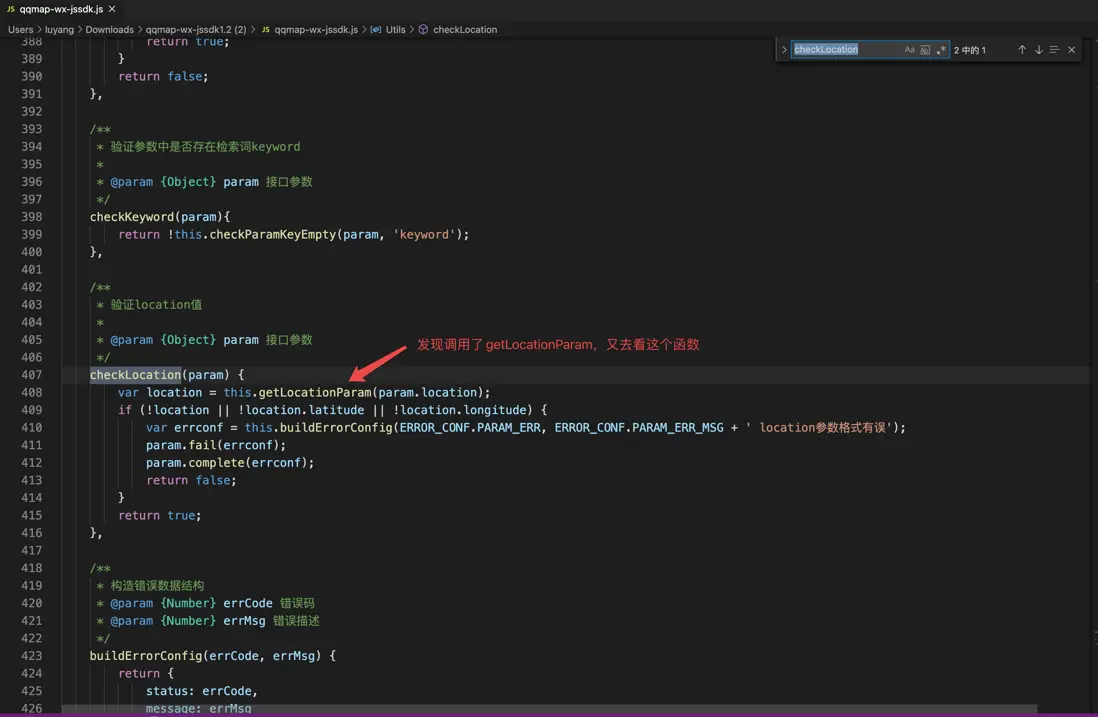Toggle Match Whole Word in find widget
The width and height of the screenshot is (1098, 717).
(925, 50)
